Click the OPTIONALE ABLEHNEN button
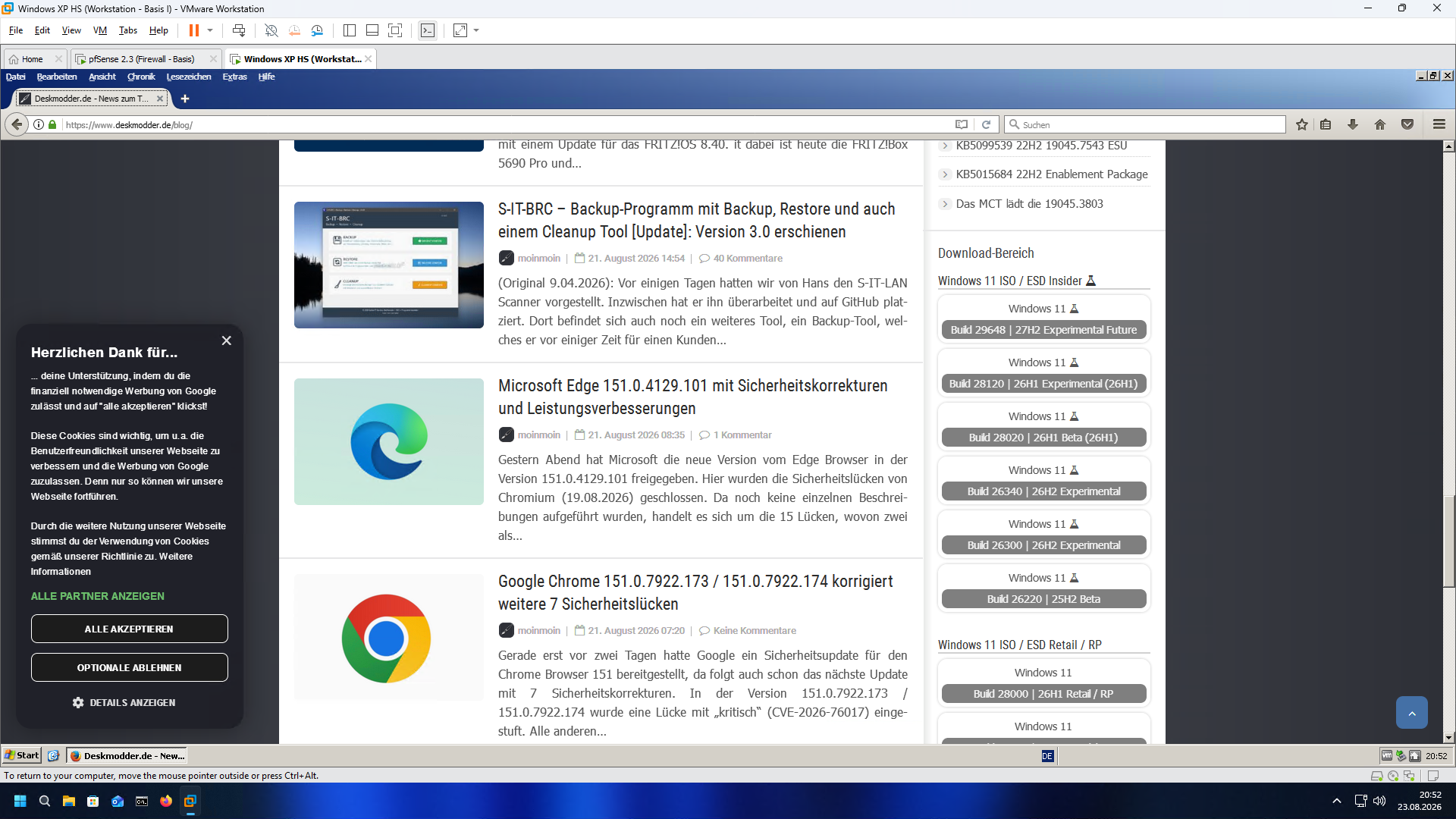Viewport: 1456px width, 819px height. pyautogui.click(x=130, y=667)
